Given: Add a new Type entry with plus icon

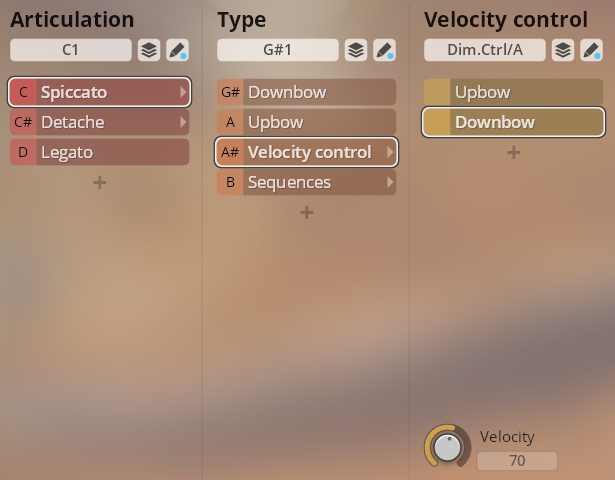Looking at the screenshot, I should tap(307, 213).
